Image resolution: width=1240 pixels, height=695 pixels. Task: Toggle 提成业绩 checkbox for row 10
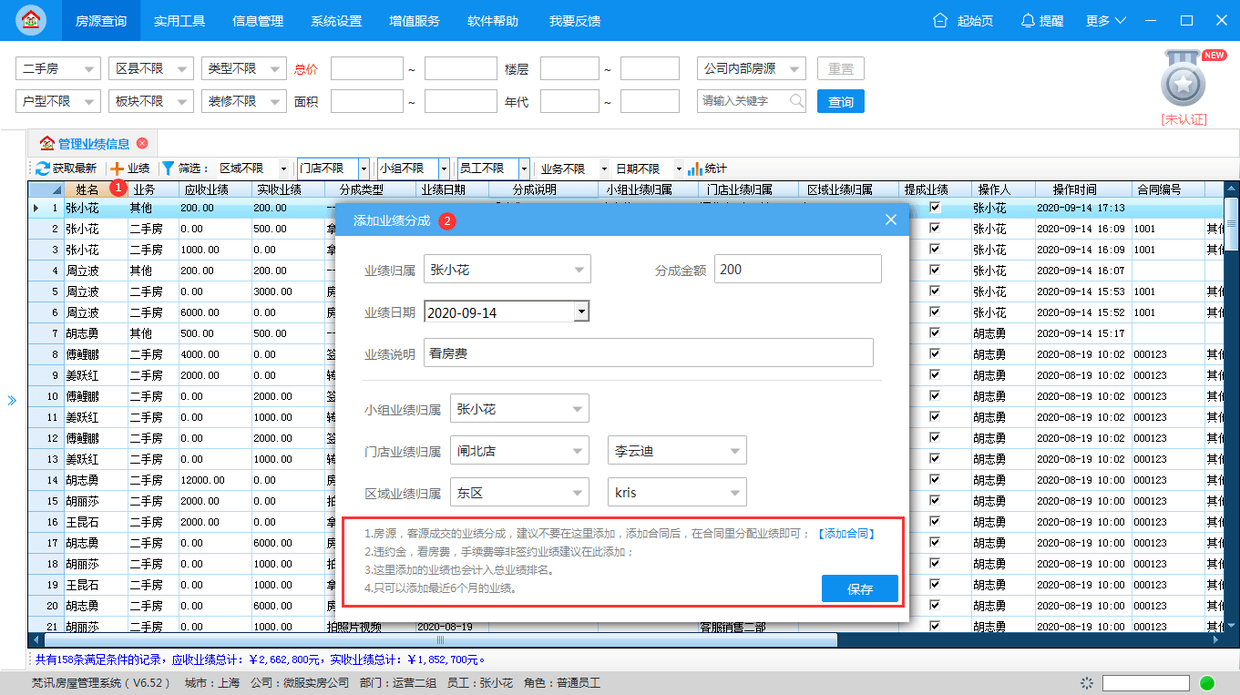[x=935, y=396]
